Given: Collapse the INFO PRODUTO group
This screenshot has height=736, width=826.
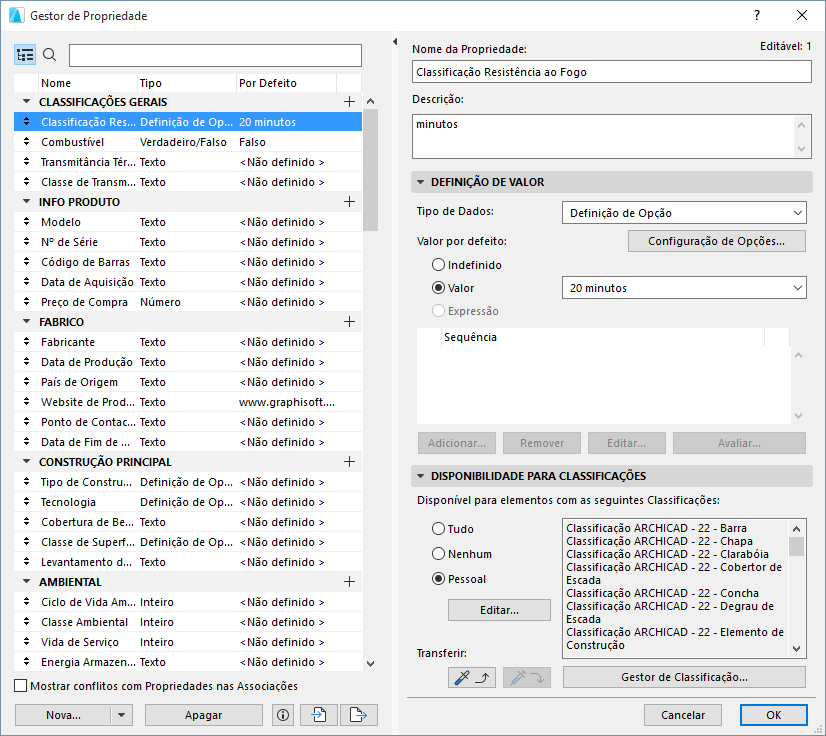Looking at the screenshot, I should coord(26,201).
